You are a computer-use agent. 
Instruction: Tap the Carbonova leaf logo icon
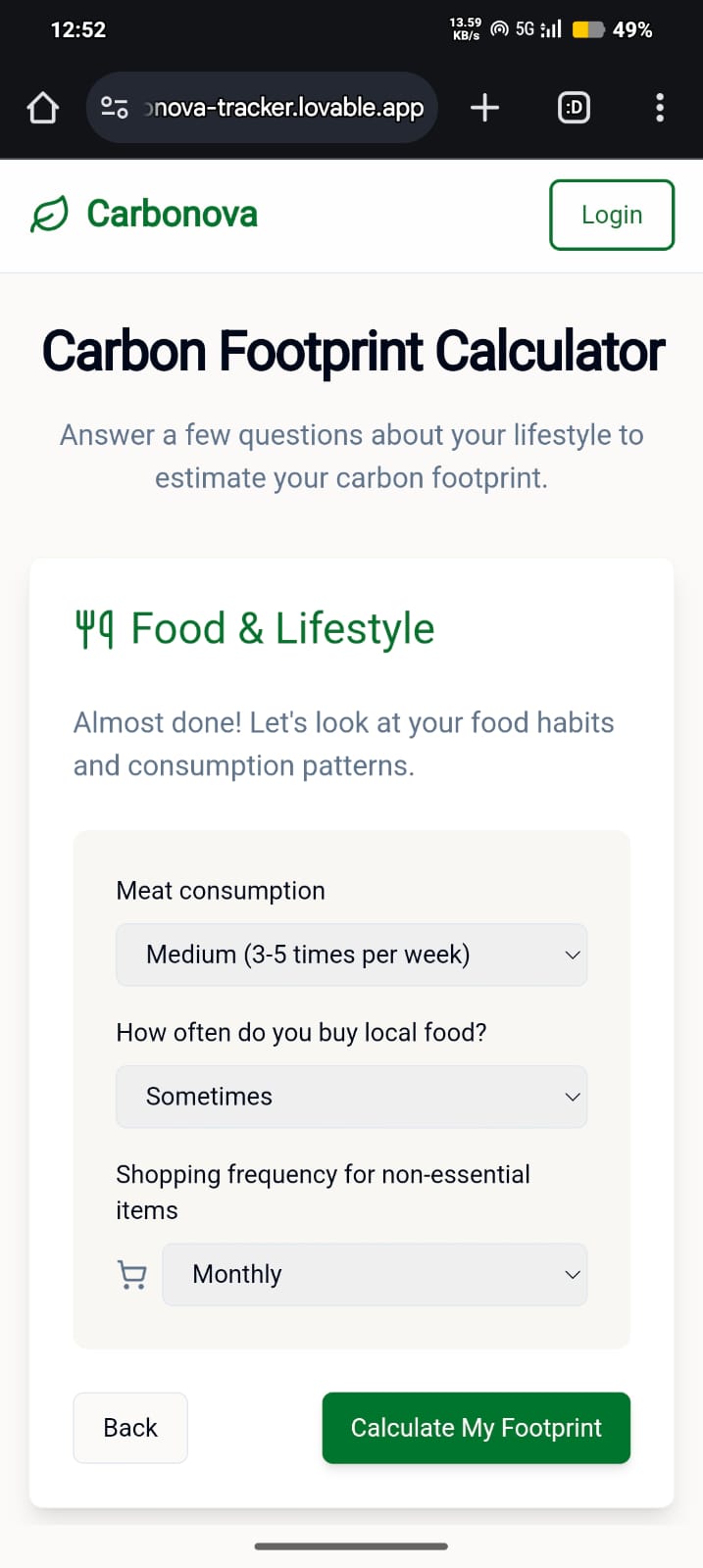tap(49, 214)
